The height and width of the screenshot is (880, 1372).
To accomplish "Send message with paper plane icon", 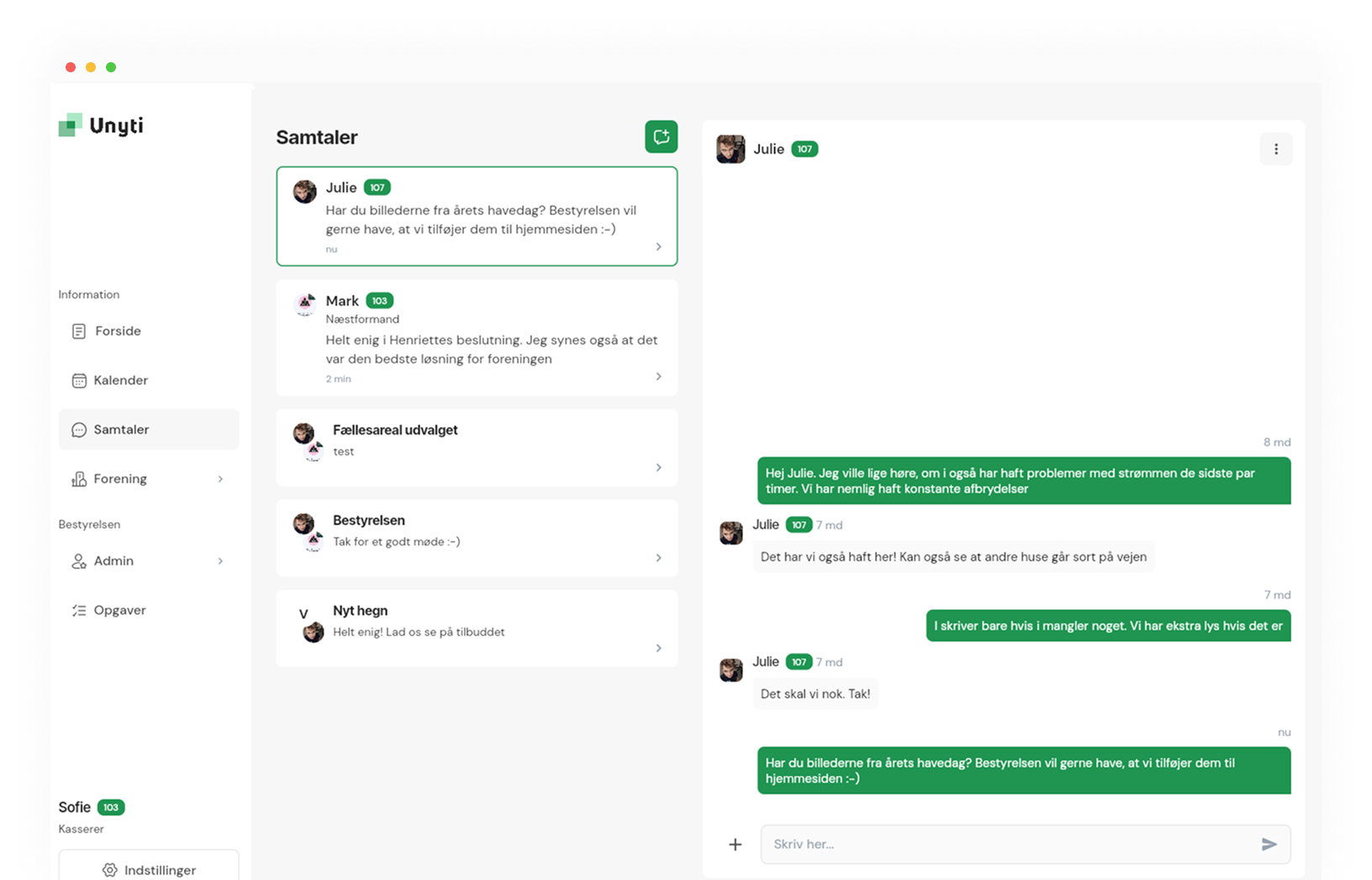I will tap(1269, 844).
